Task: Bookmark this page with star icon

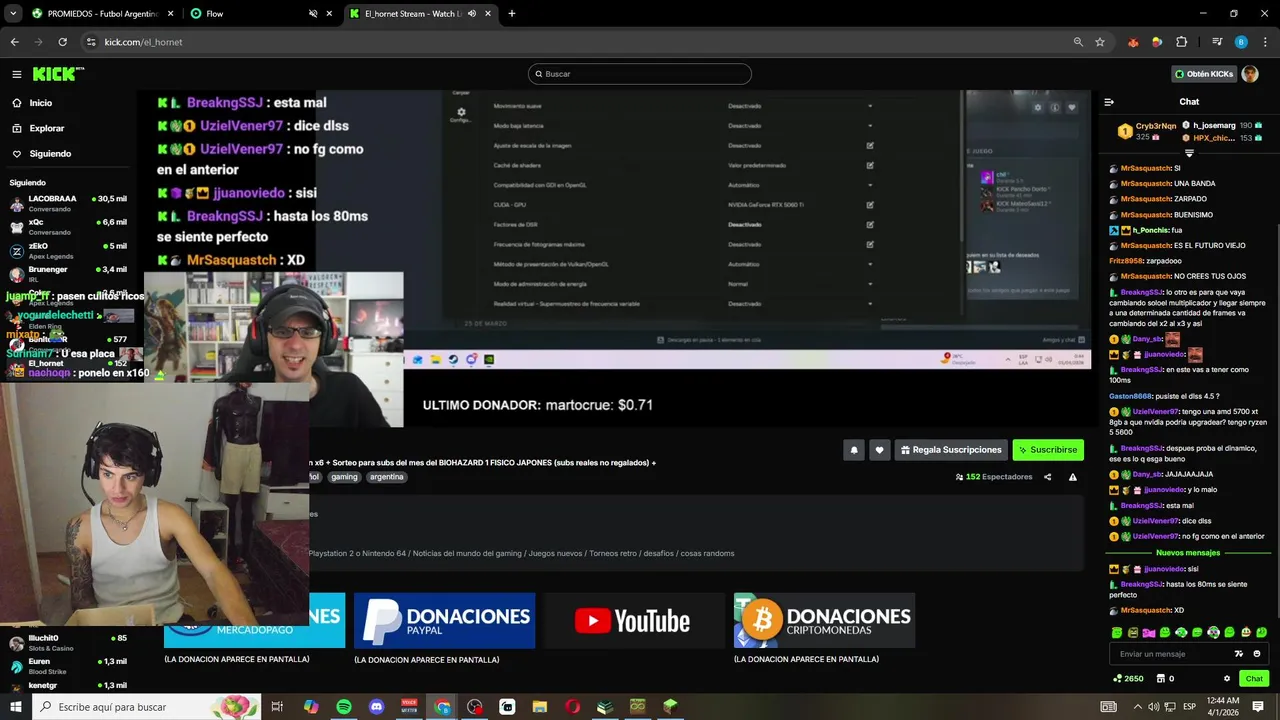Action: tap(1100, 42)
